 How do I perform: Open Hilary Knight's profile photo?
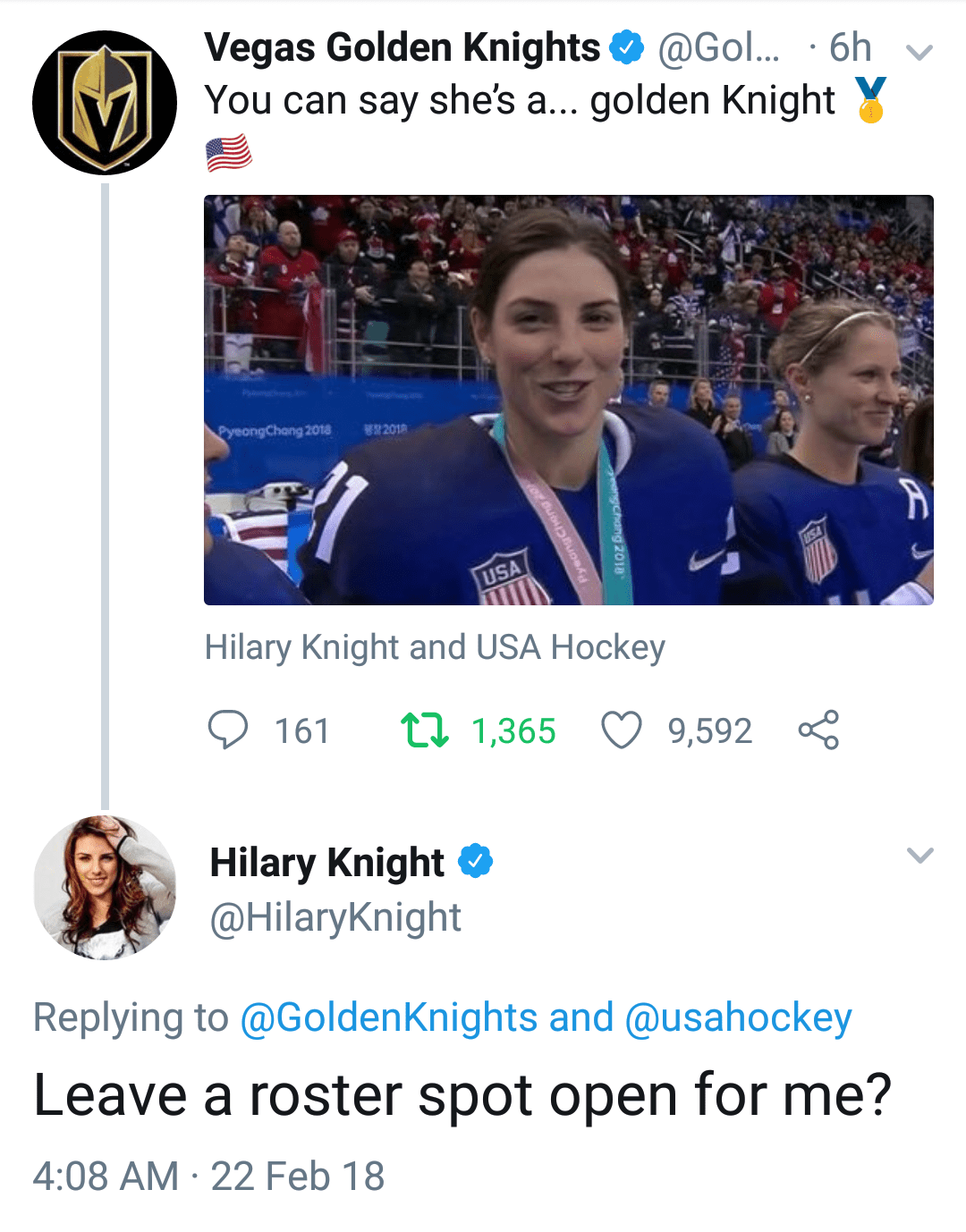[x=105, y=887]
